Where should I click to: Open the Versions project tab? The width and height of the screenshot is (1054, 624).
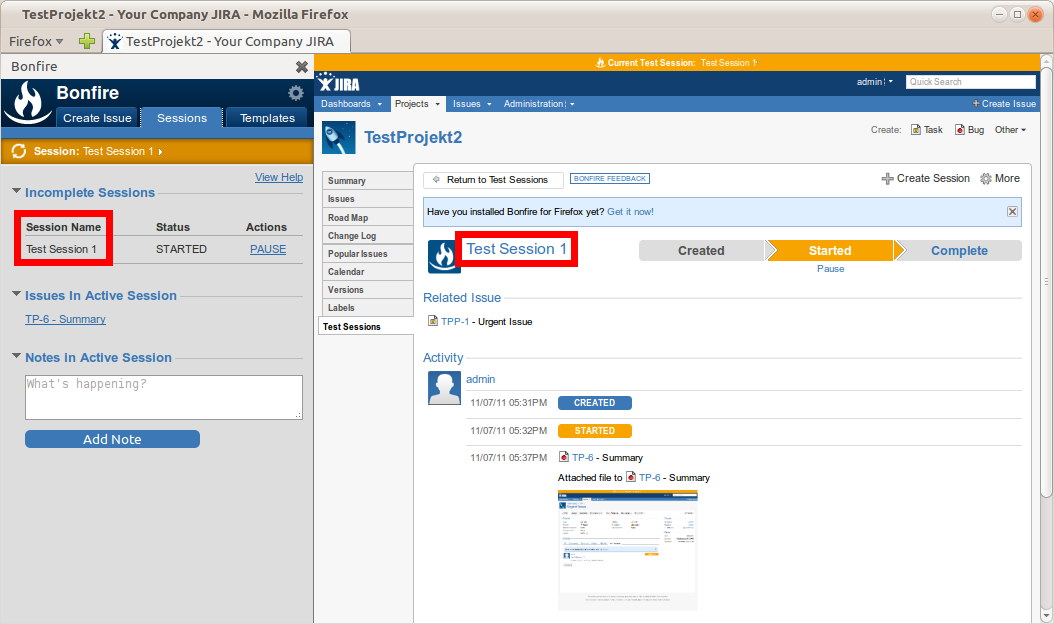tap(368, 290)
